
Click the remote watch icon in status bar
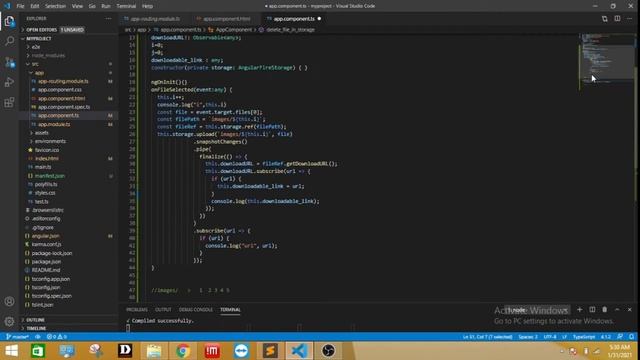pos(38,337)
